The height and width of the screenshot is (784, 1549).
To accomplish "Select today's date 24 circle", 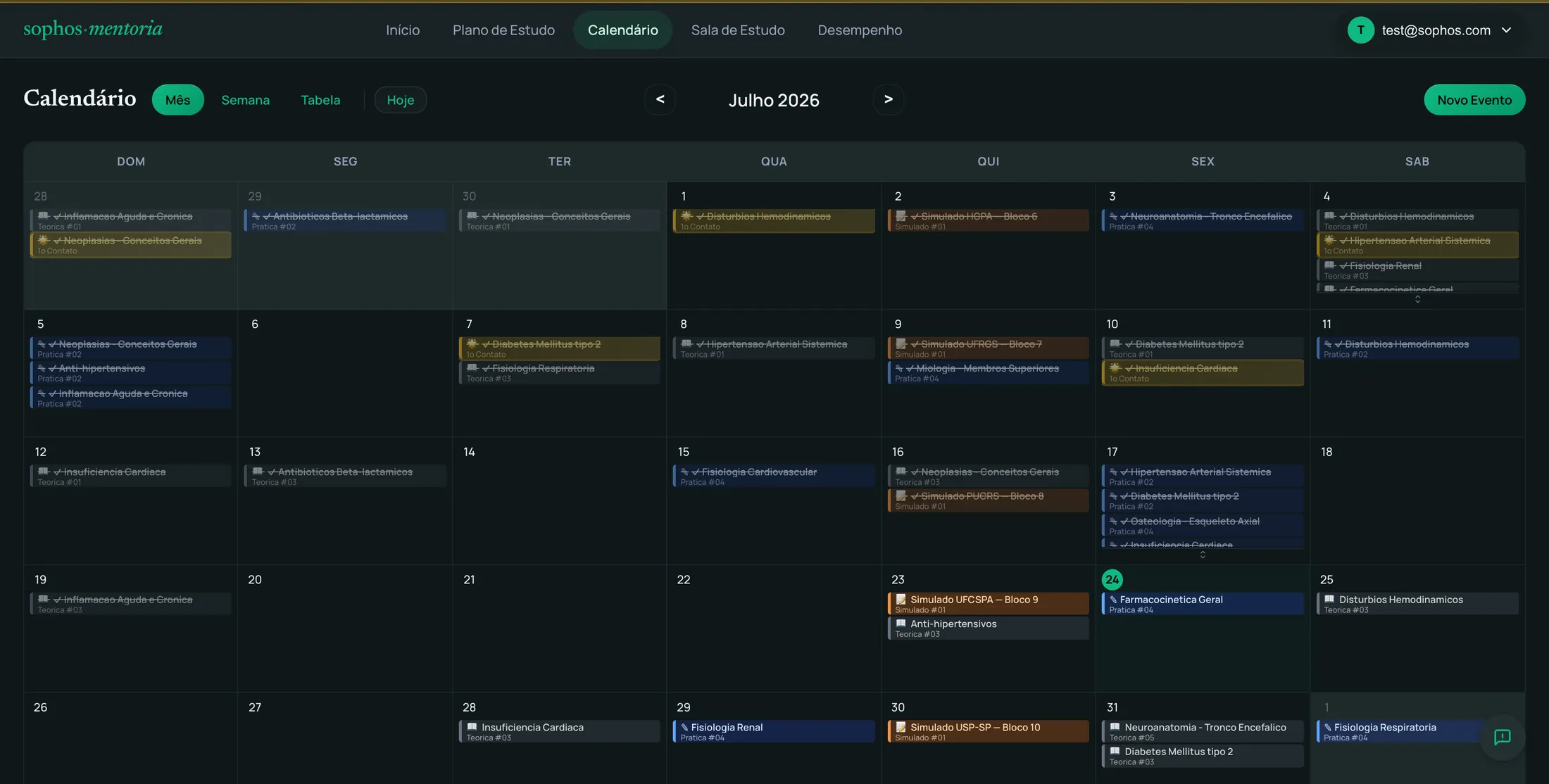I will click(x=1112, y=579).
